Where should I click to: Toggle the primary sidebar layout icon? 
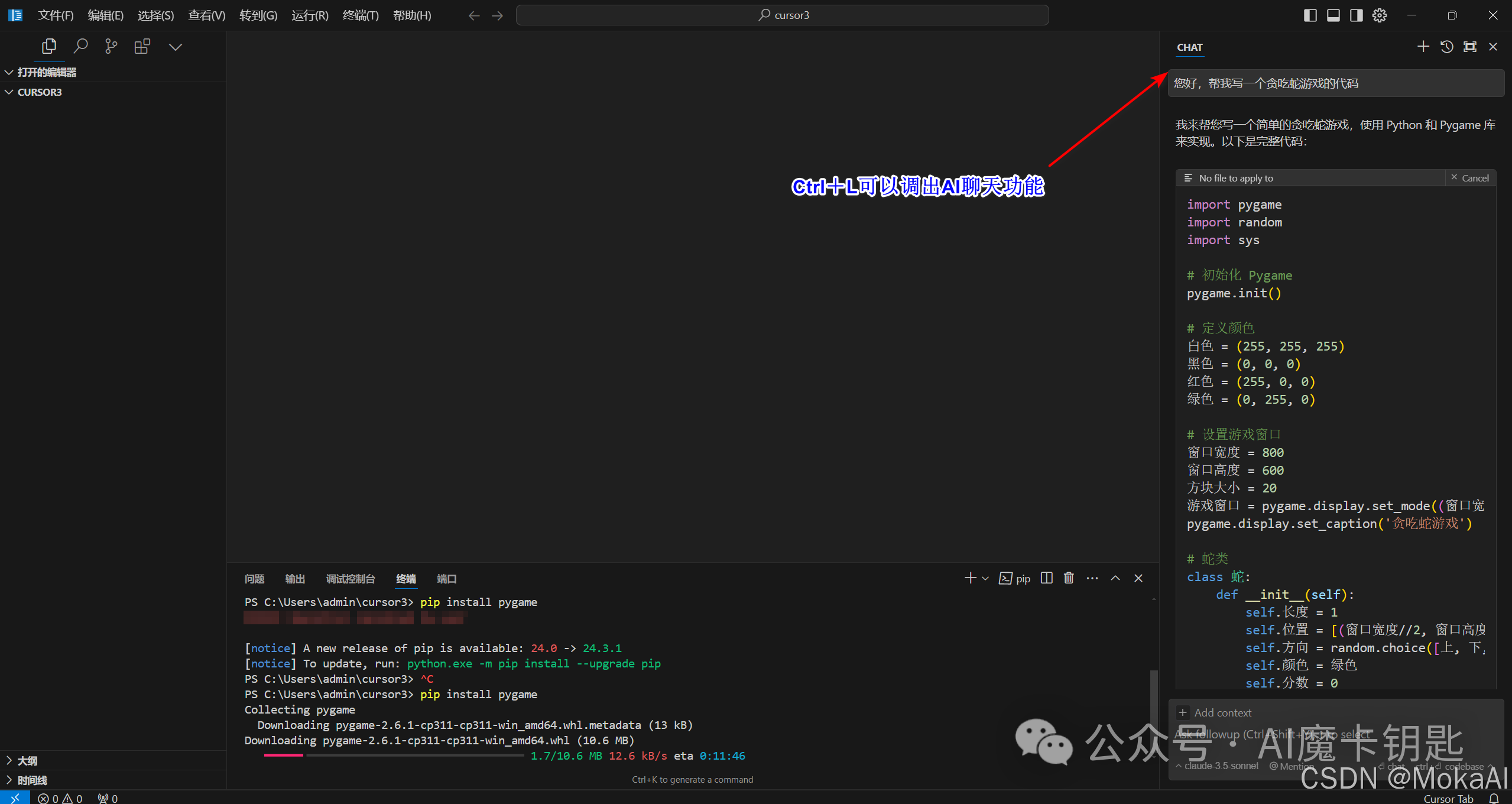click(x=1310, y=15)
